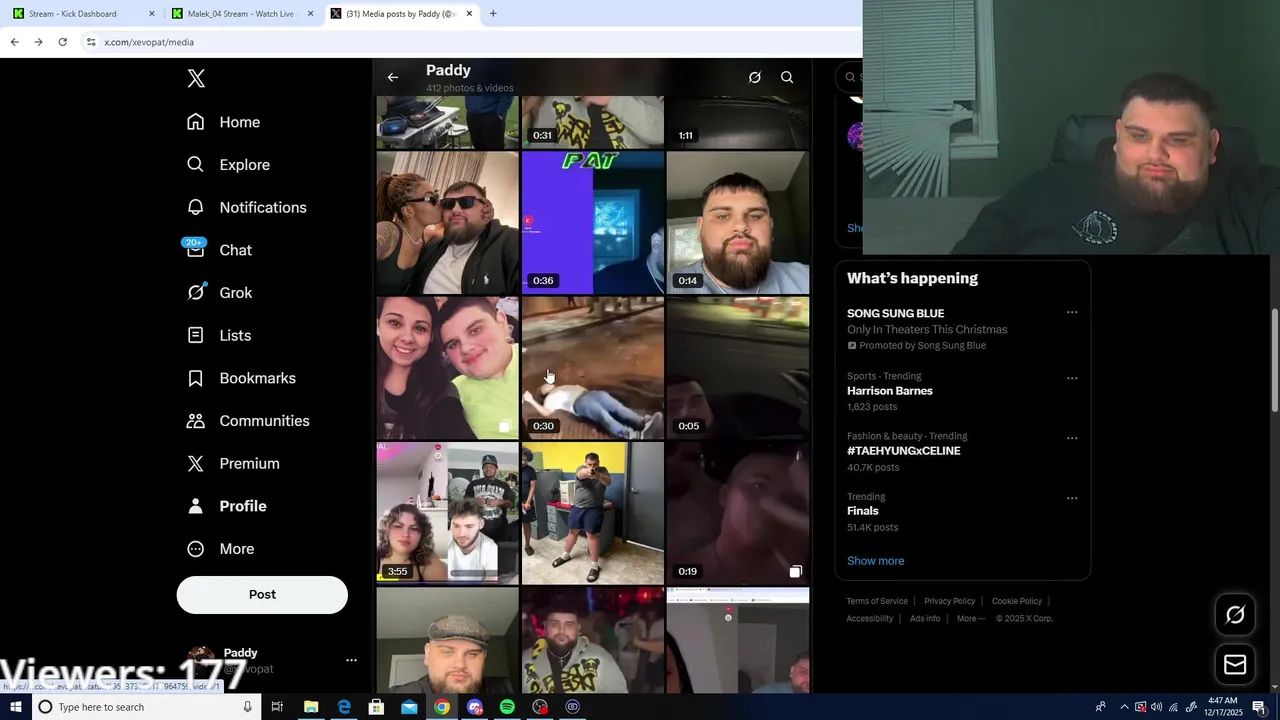
Task: Expand the footer More menu
Action: pyautogui.click(x=970, y=618)
